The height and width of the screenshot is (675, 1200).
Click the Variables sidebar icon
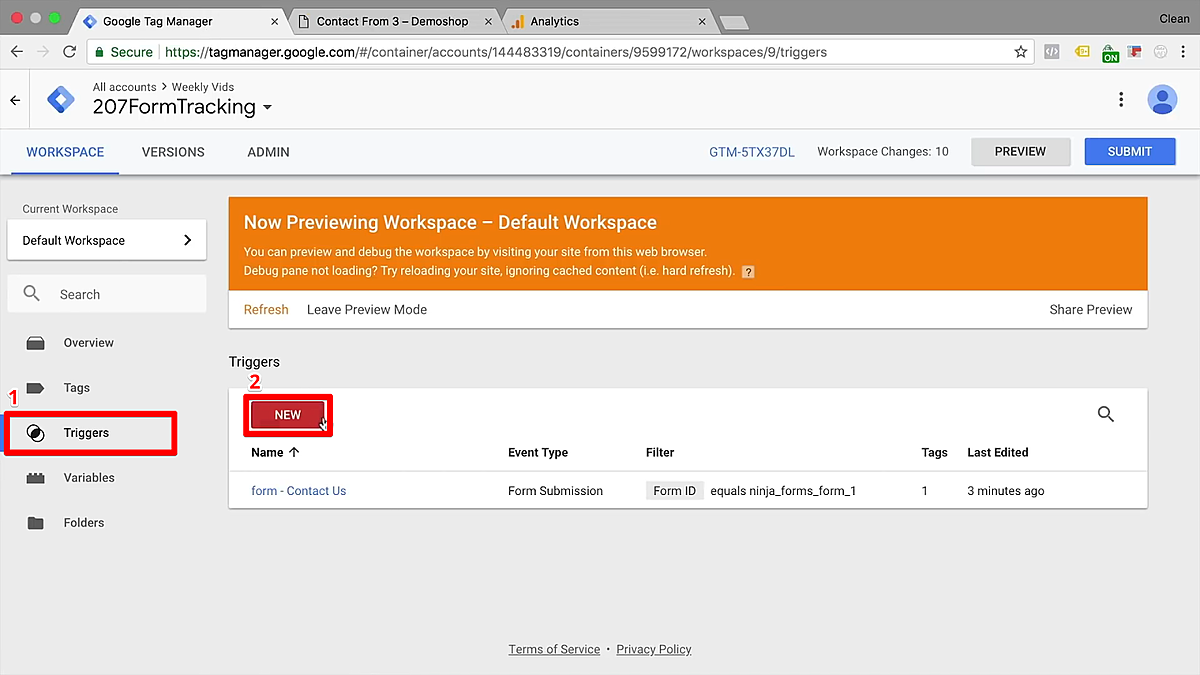pos(36,478)
